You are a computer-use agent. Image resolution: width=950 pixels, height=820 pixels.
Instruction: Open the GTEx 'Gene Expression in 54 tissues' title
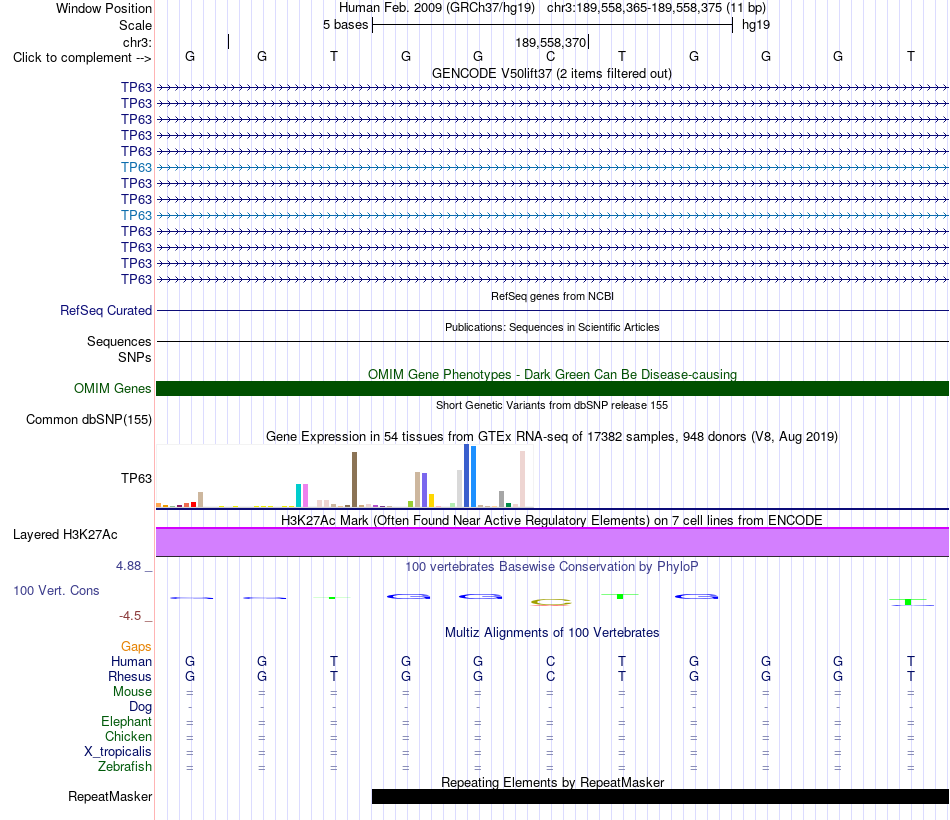tap(552, 436)
